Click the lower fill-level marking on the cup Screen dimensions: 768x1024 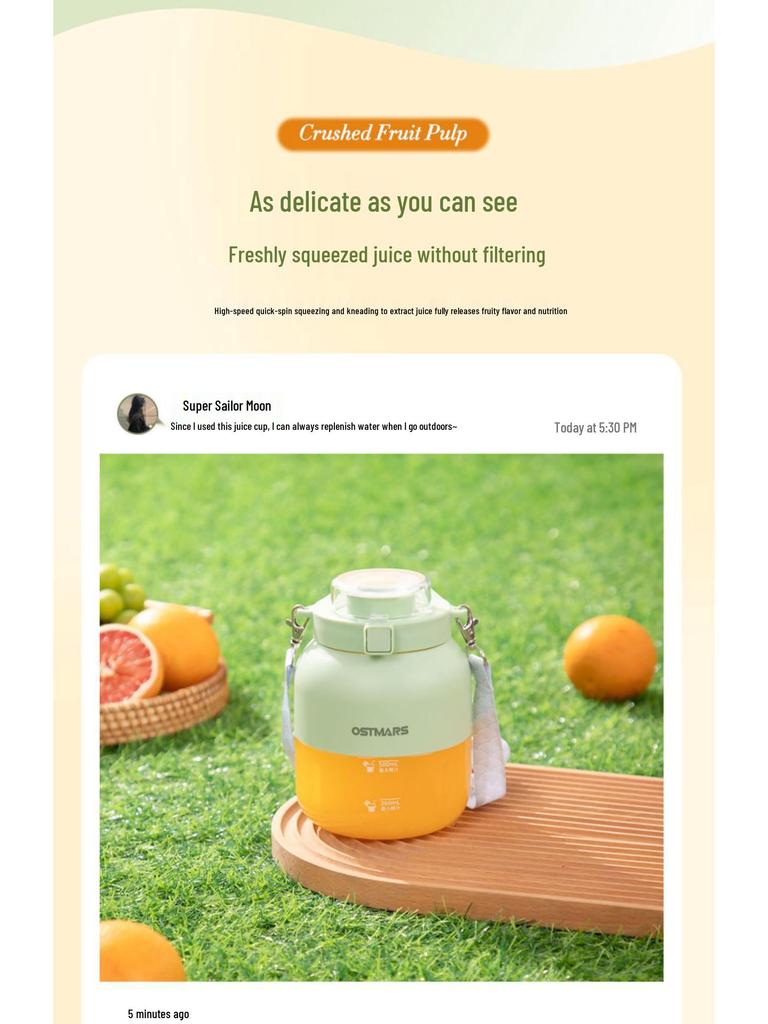point(381,805)
